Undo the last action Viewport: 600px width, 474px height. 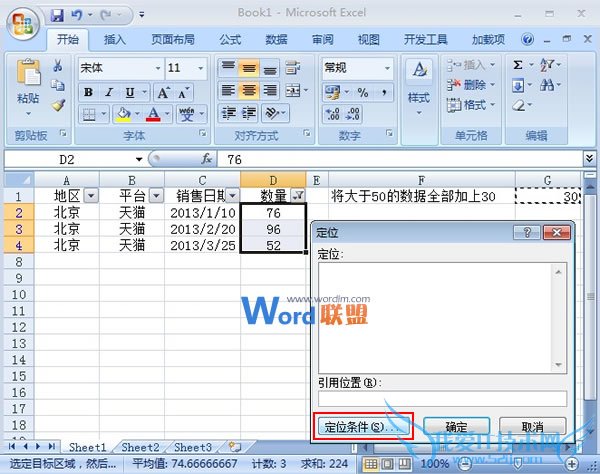[x=77, y=15]
